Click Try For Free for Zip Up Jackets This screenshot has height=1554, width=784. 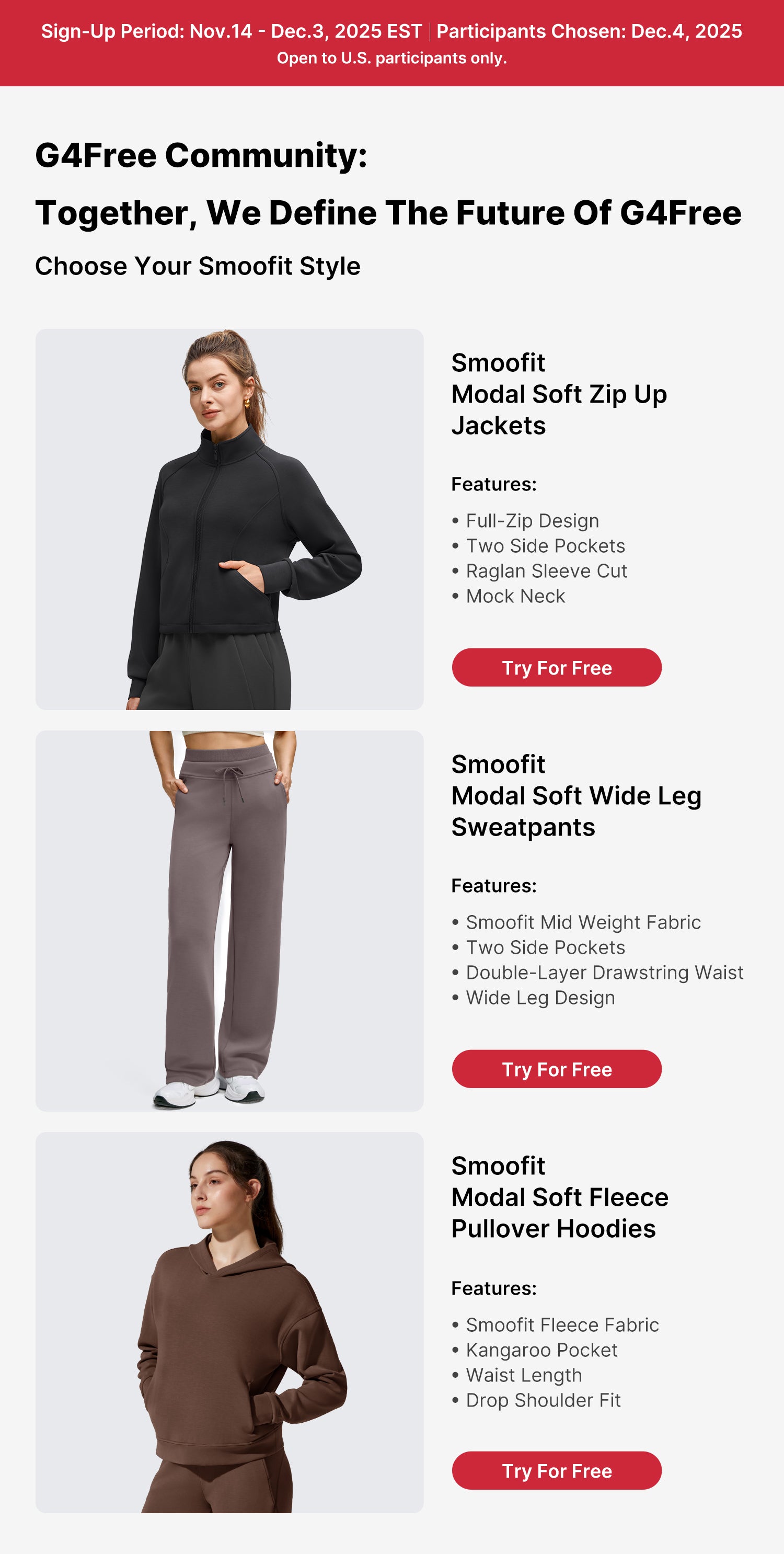tap(557, 668)
